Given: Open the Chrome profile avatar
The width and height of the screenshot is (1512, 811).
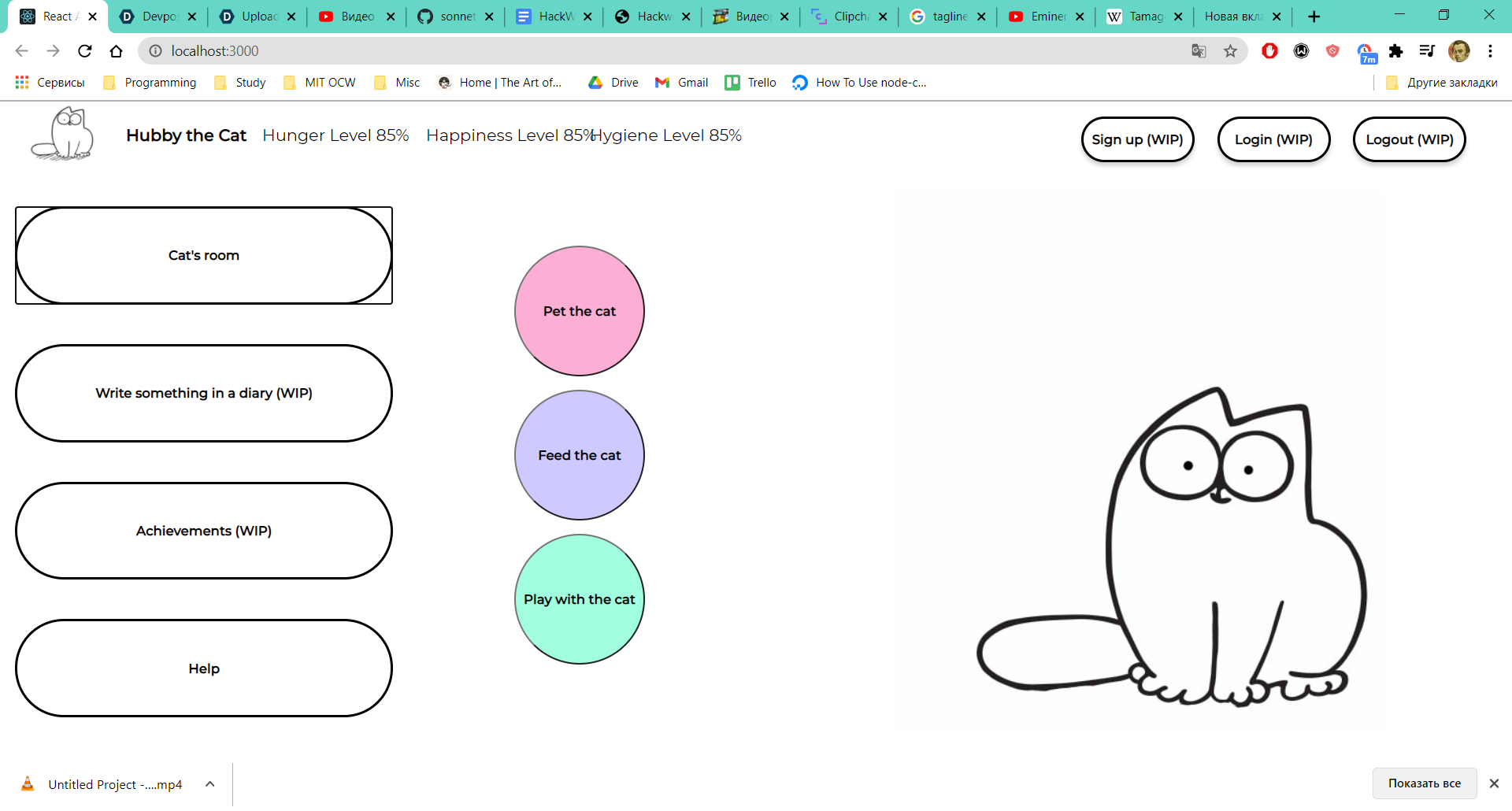Looking at the screenshot, I should tap(1459, 51).
